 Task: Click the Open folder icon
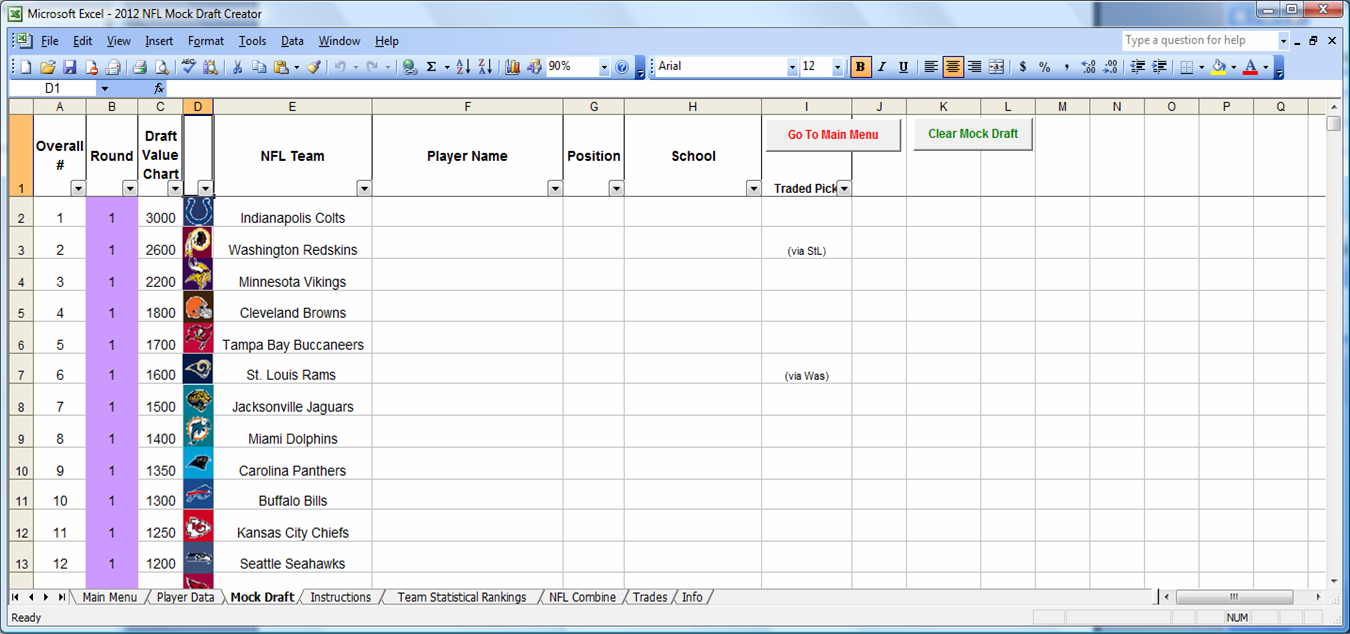(x=48, y=67)
